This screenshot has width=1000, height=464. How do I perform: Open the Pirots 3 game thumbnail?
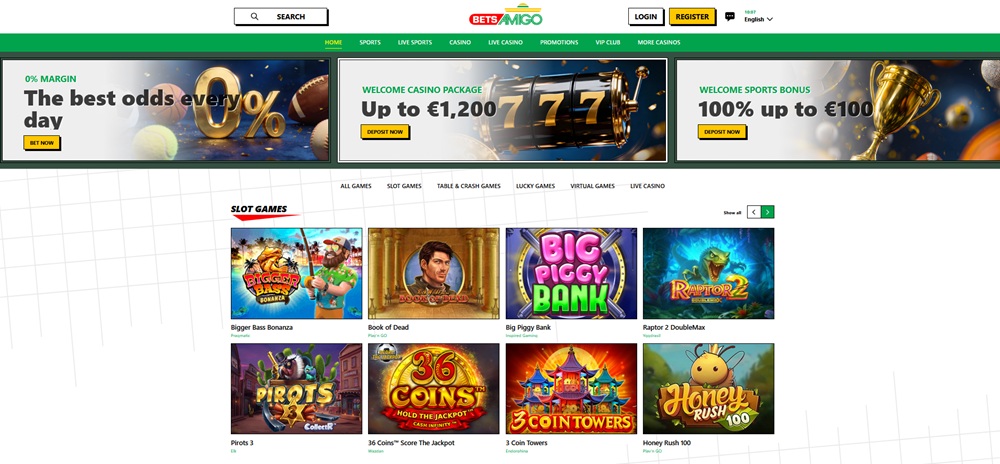296,389
